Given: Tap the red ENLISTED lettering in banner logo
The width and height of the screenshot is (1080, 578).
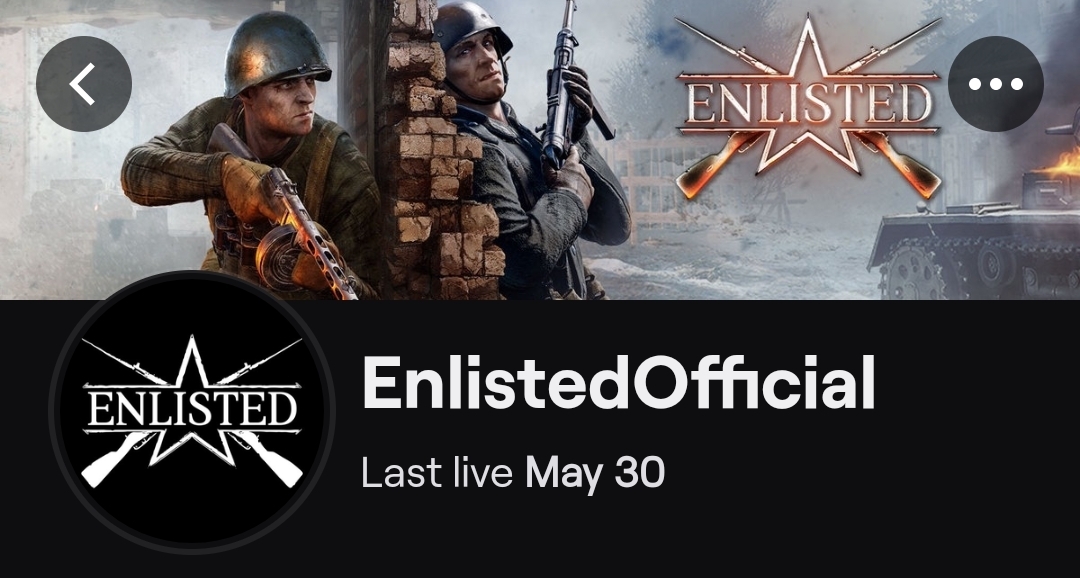Looking at the screenshot, I should pyautogui.click(x=809, y=103).
